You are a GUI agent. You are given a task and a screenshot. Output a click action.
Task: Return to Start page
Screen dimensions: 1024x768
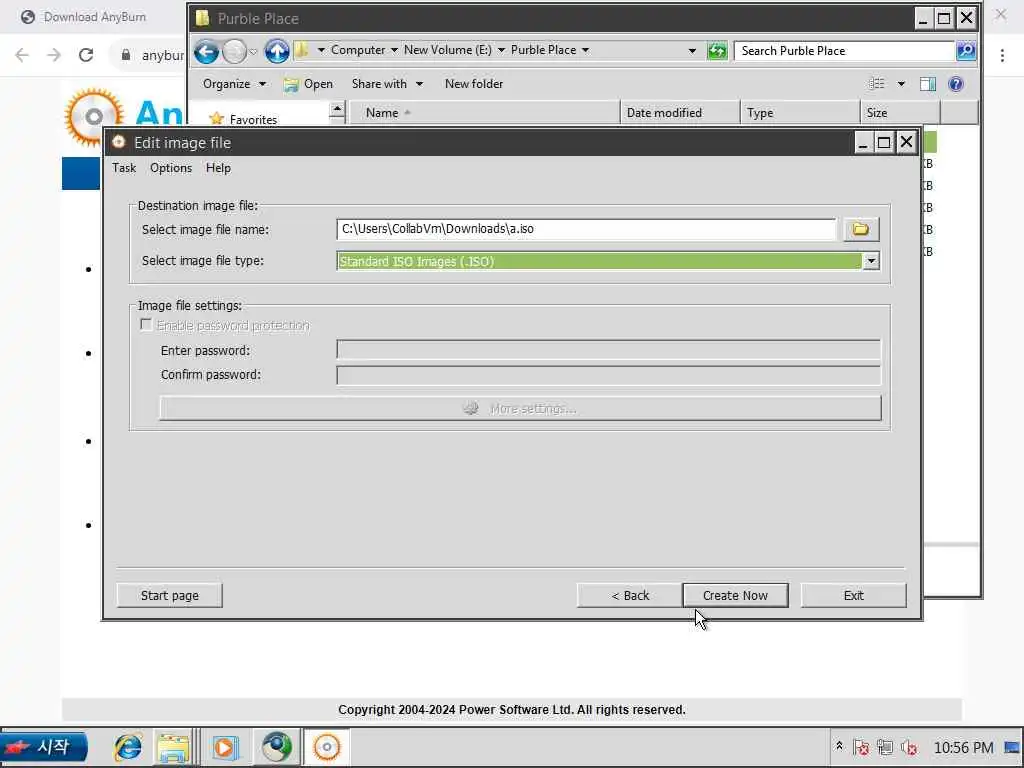(x=169, y=596)
